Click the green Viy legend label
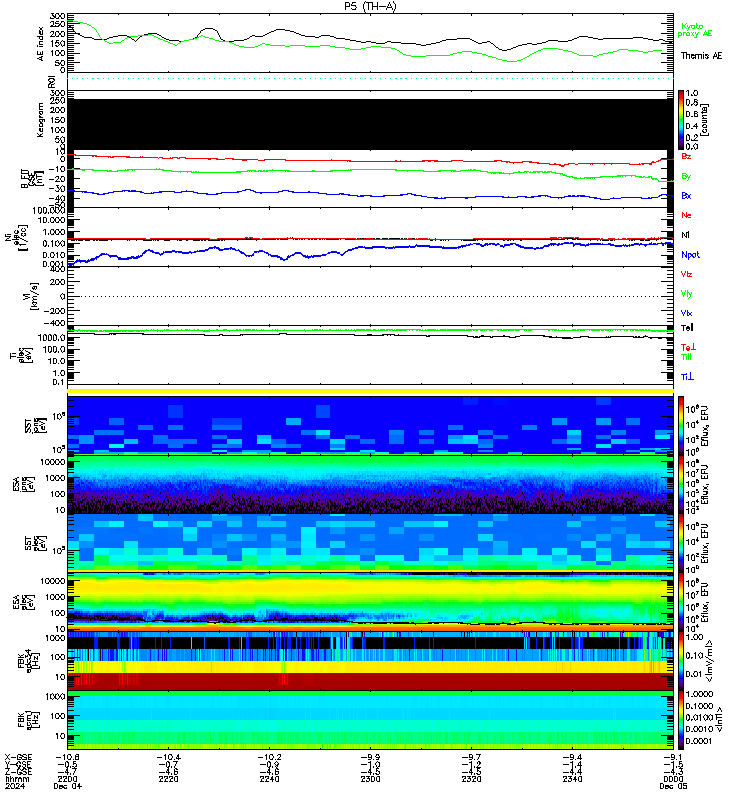This screenshot has height=800, width=750. 686,294
